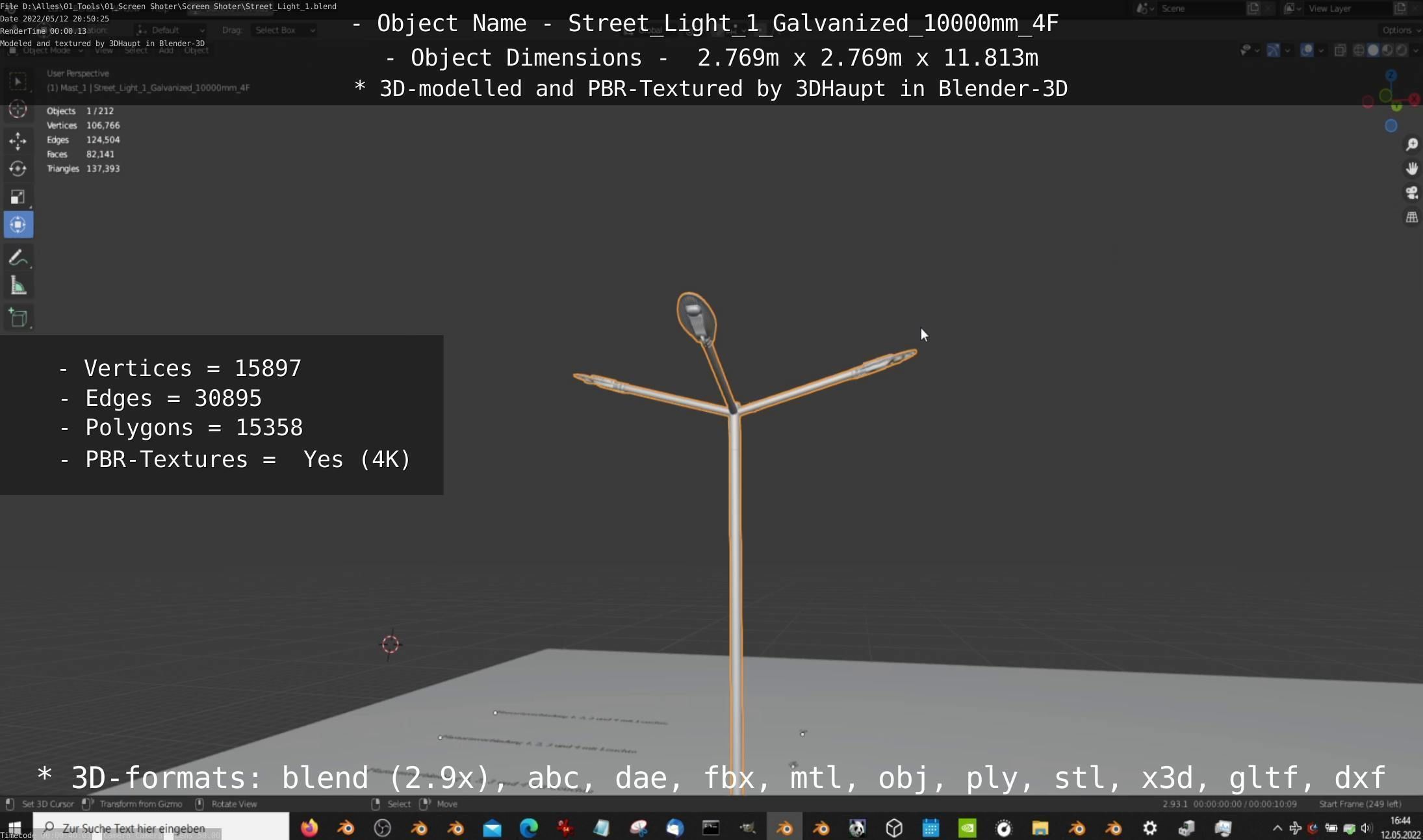The height and width of the screenshot is (840, 1423).
Task: Click the Scene name field
Action: tap(1201, 8)
